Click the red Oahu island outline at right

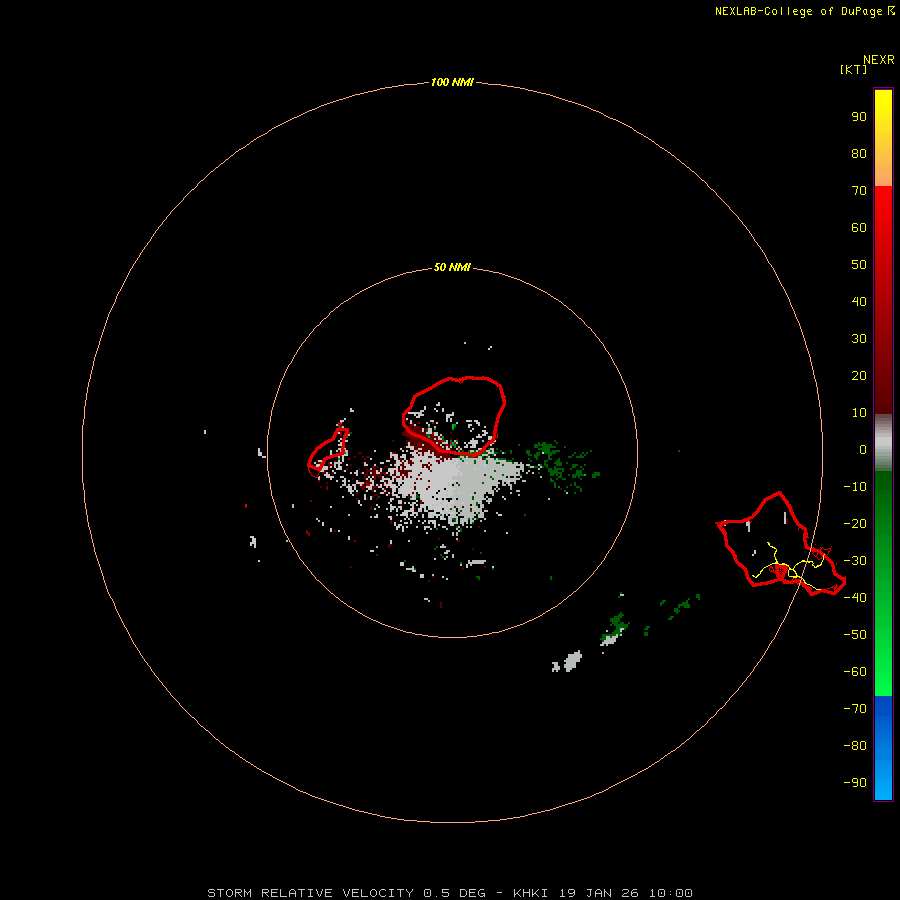(x=781, y=544)
